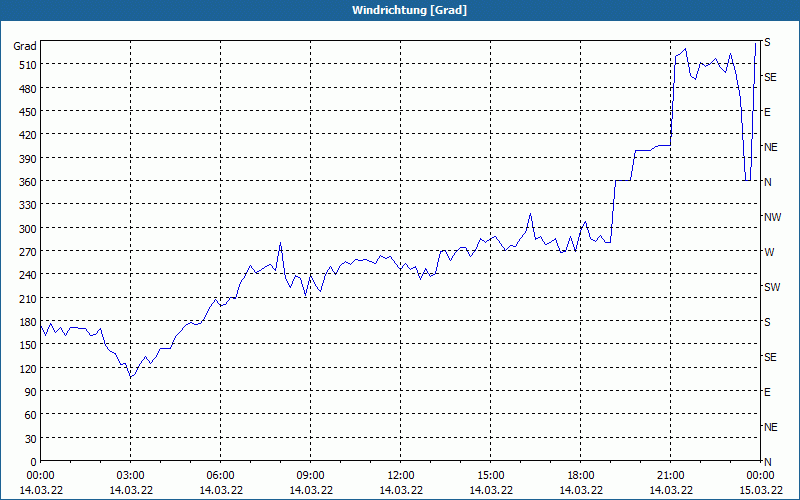The image size is (800, 500).
Task: Click the 14.03.22 date below 06:00
Action: point(221,490)
